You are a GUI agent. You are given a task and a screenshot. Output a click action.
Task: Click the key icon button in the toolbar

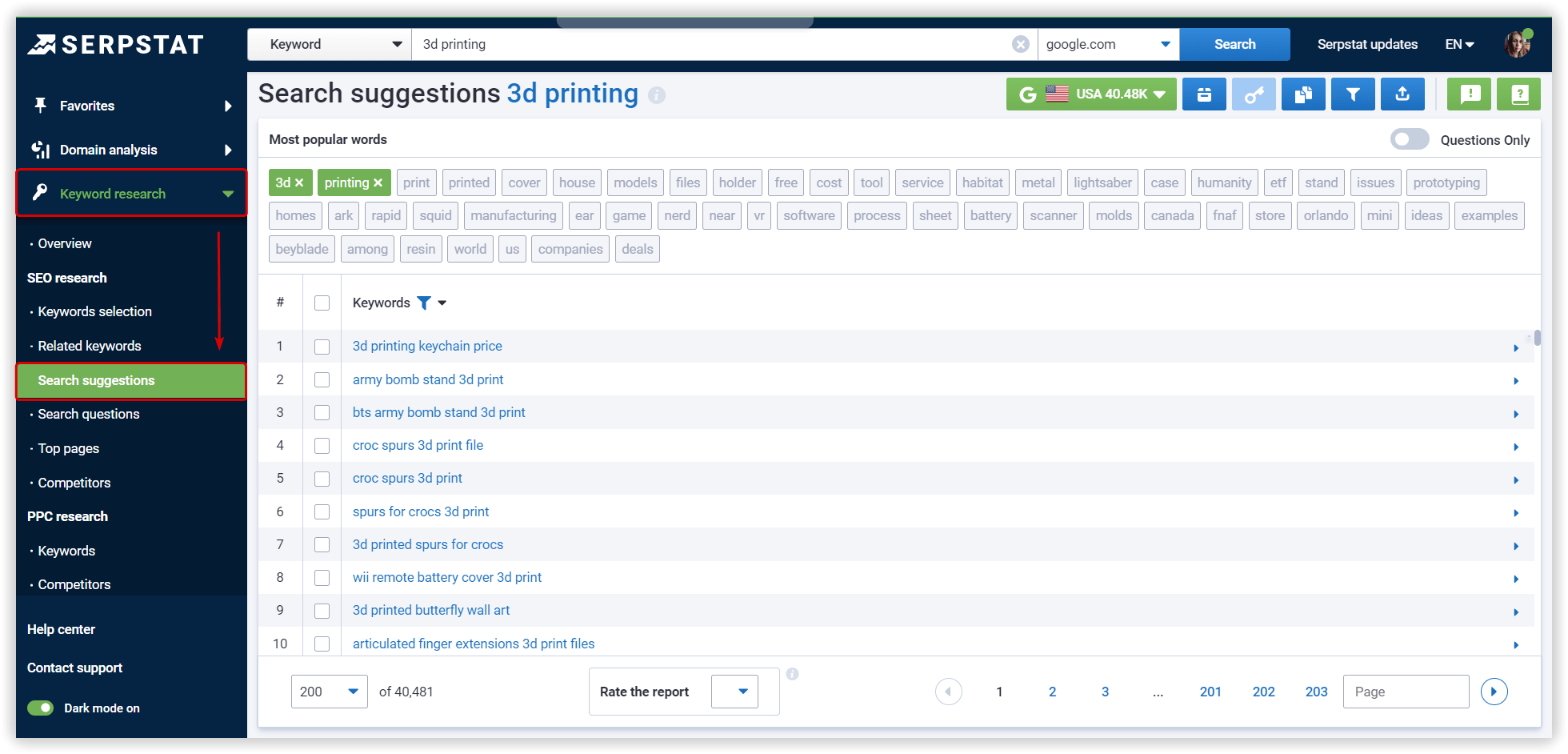(x=1254, y=94)
